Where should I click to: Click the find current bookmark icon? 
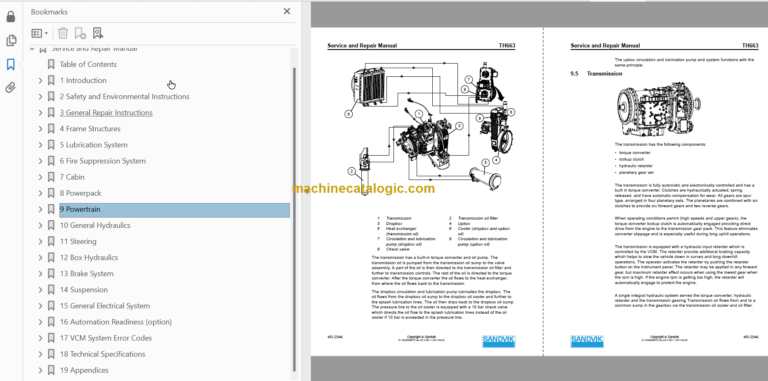97,33
